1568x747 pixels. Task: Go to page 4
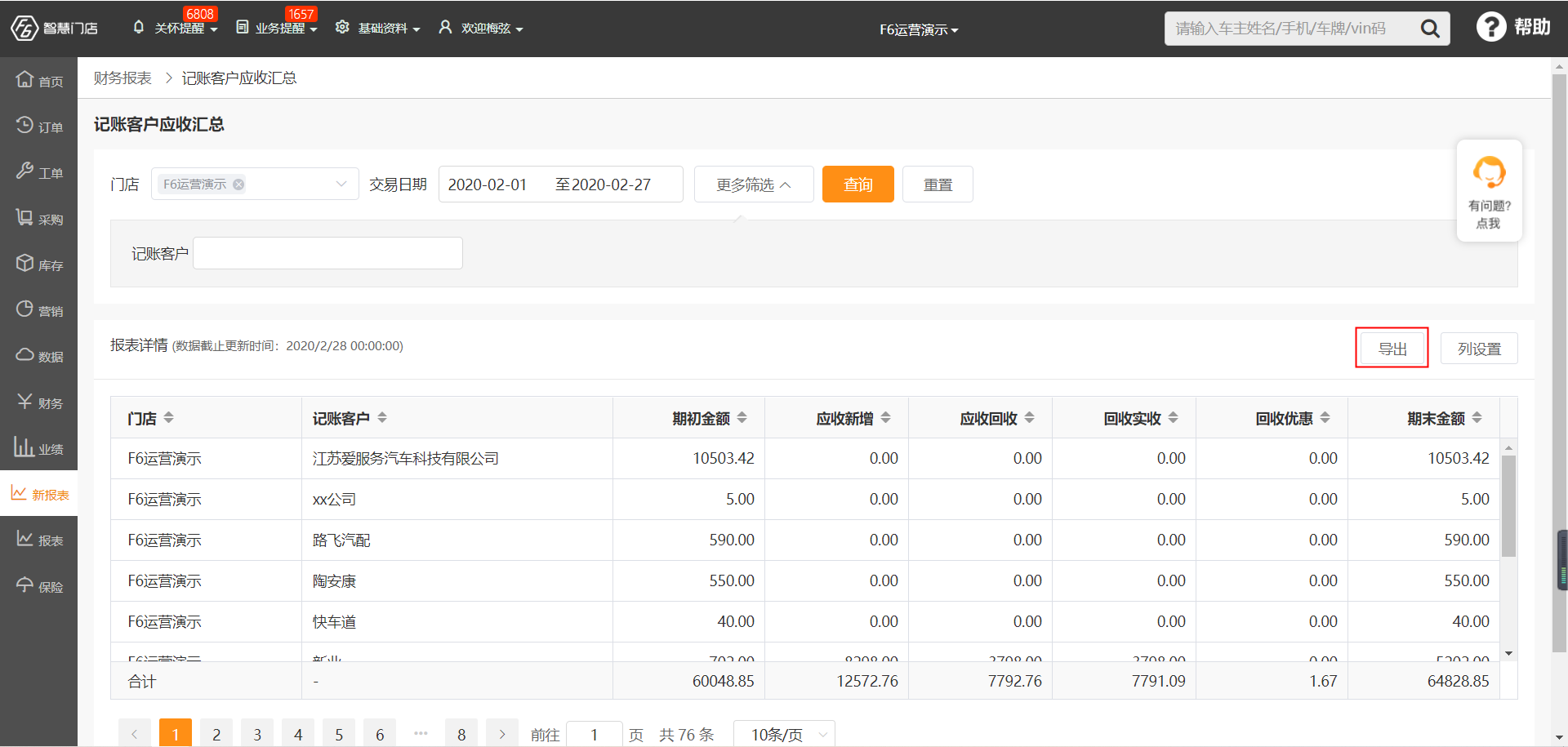[x=298, y=734]
